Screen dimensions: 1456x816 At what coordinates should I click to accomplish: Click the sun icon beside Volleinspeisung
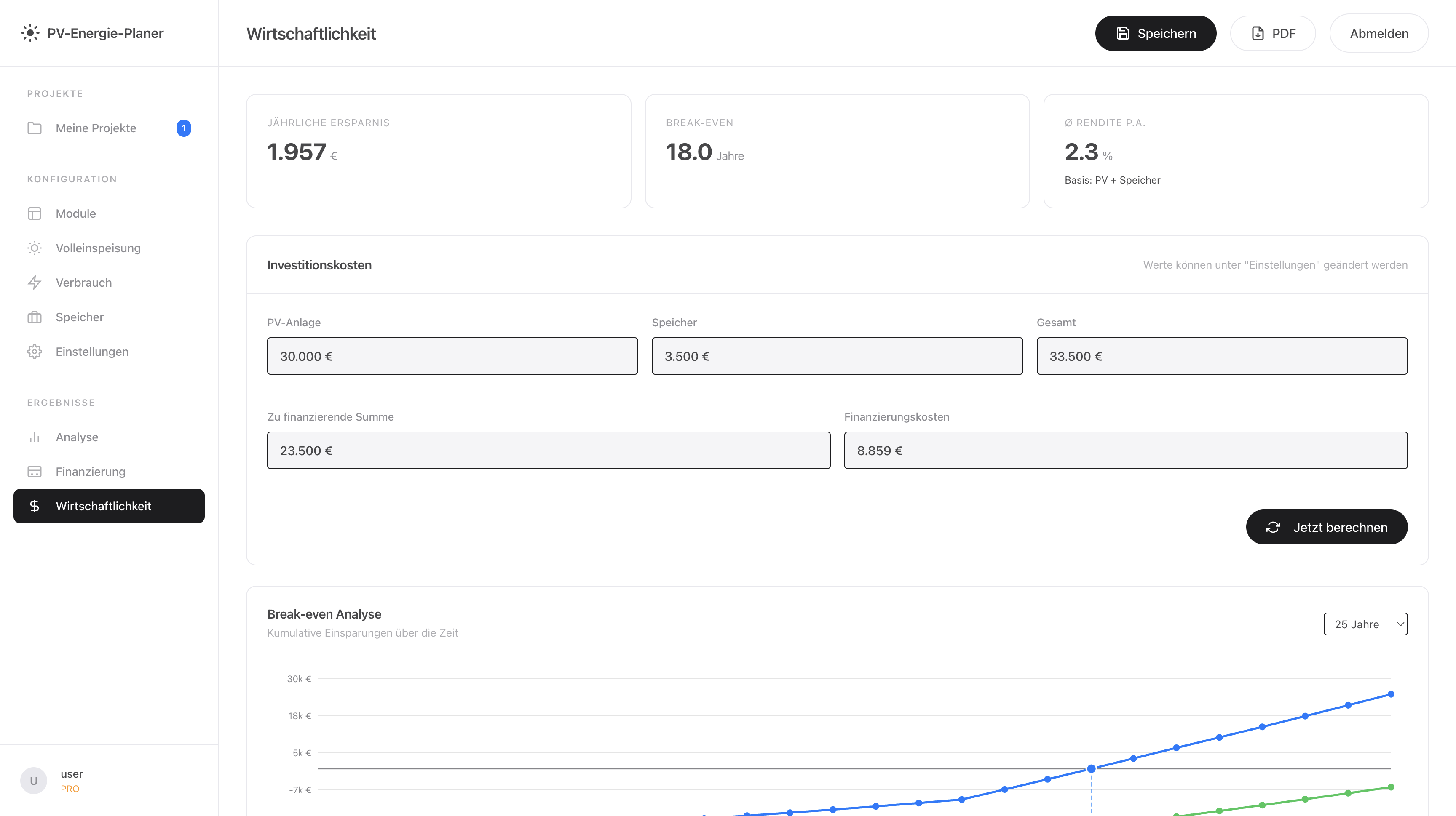35,248
